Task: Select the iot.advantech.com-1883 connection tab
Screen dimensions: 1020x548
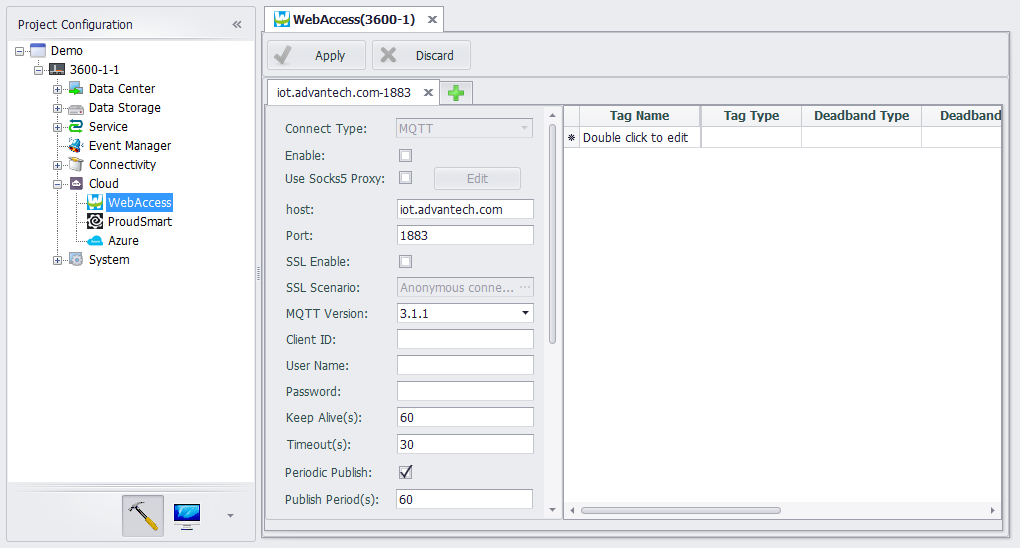Action: [x=343, y=92]
